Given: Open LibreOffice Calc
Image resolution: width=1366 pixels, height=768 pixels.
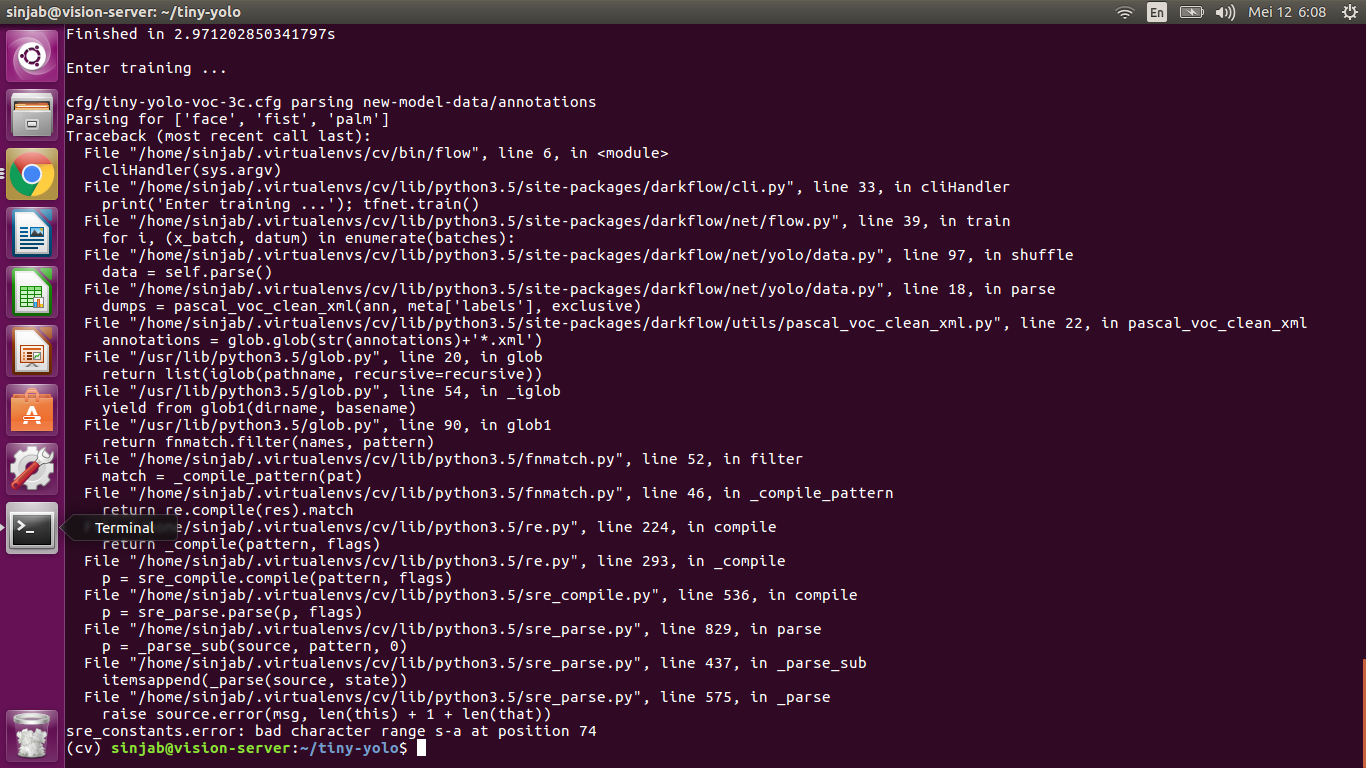Looking at the screenshot, I should coord(31,291).
